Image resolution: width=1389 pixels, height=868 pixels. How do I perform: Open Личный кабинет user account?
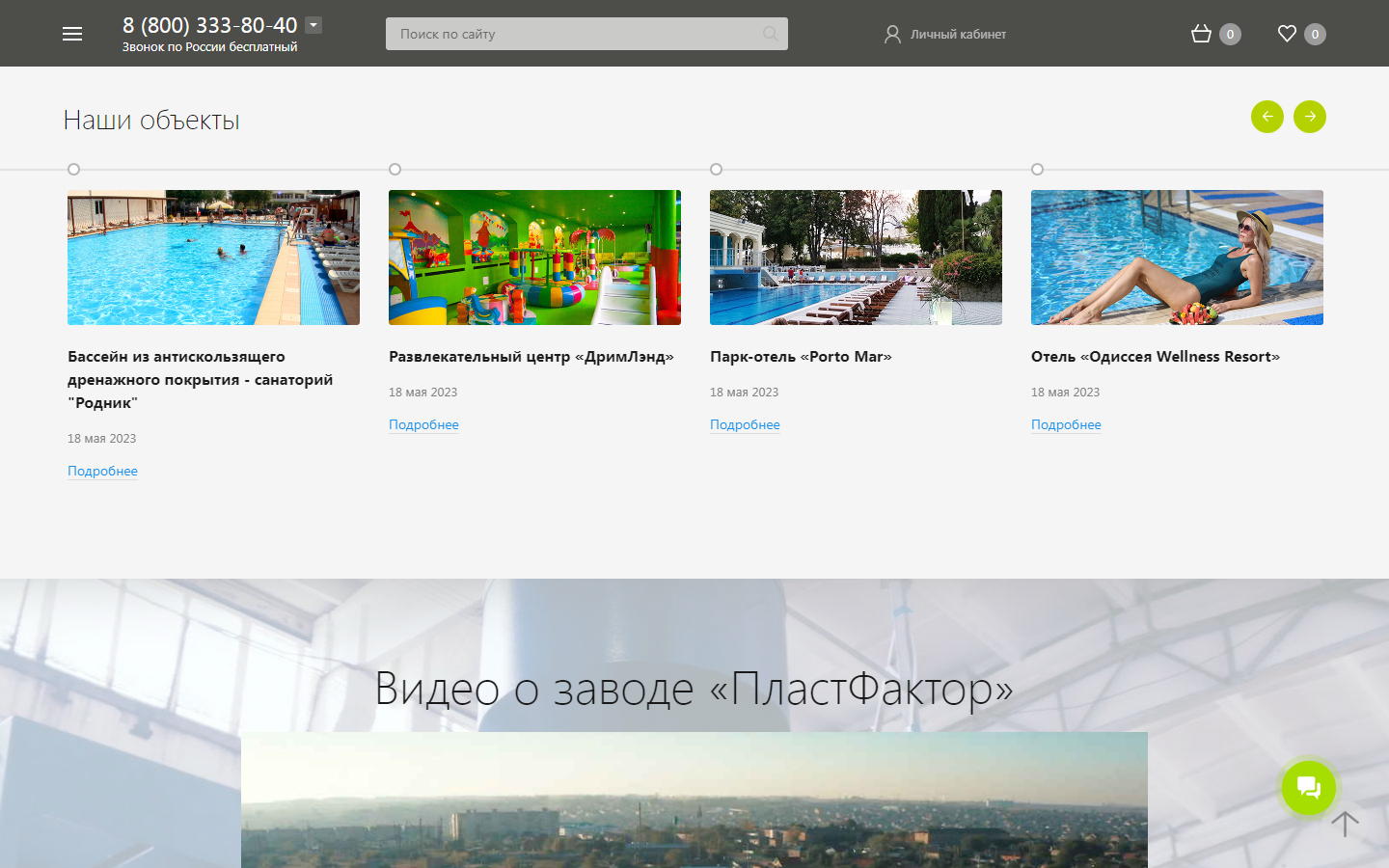point(945,34)
